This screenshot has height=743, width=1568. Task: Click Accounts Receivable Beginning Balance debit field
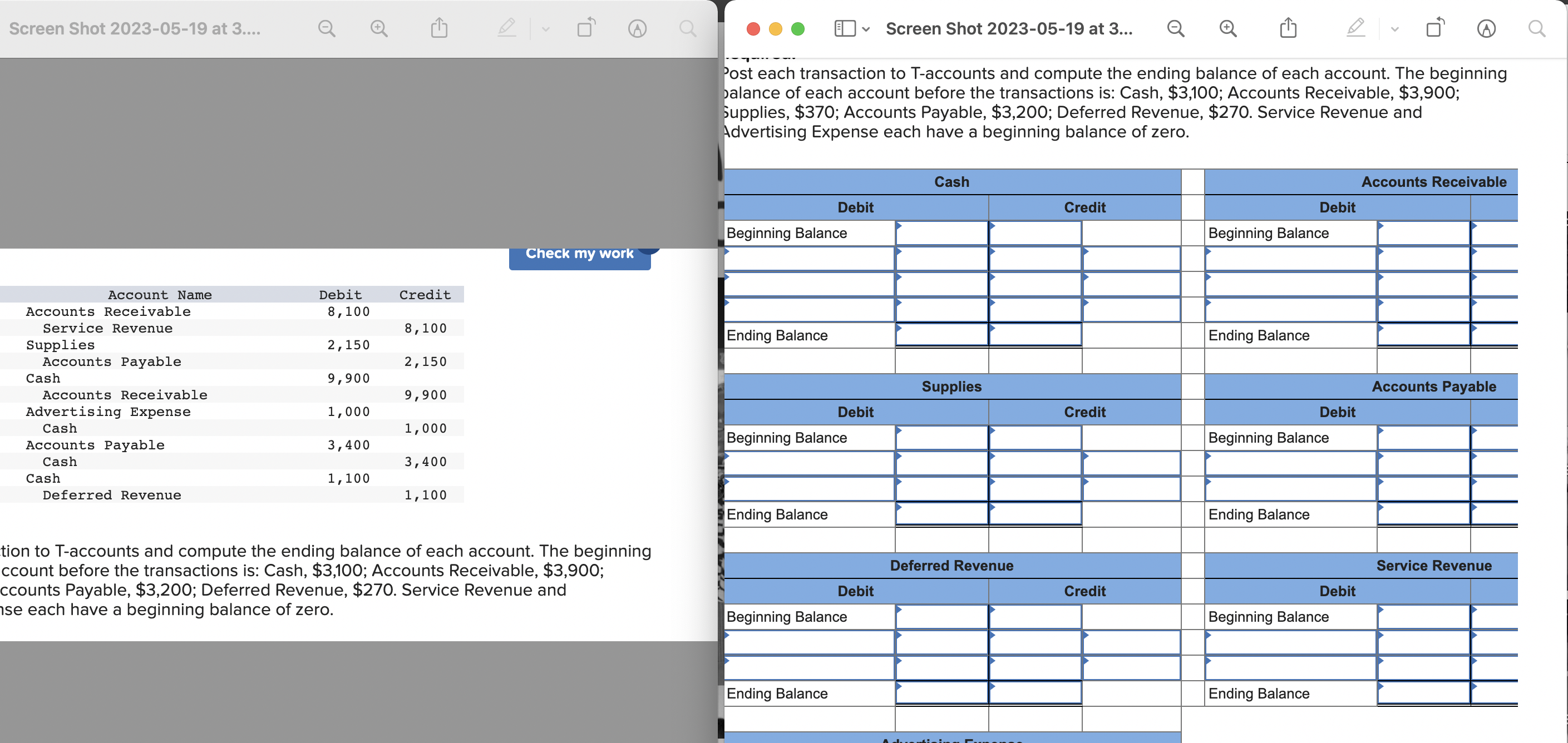point(1423,233)
